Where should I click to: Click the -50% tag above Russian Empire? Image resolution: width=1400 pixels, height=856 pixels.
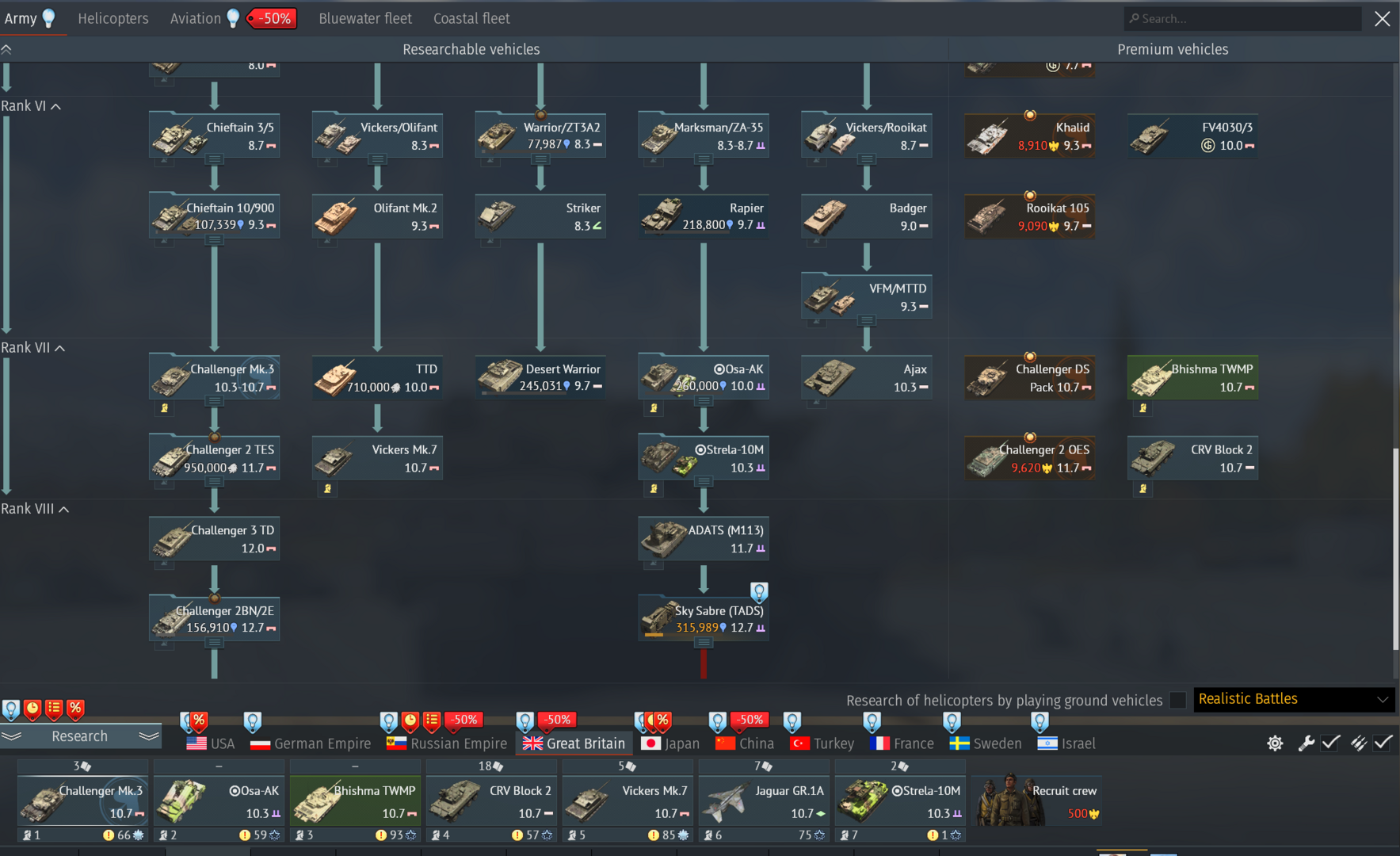pos(463,720)
